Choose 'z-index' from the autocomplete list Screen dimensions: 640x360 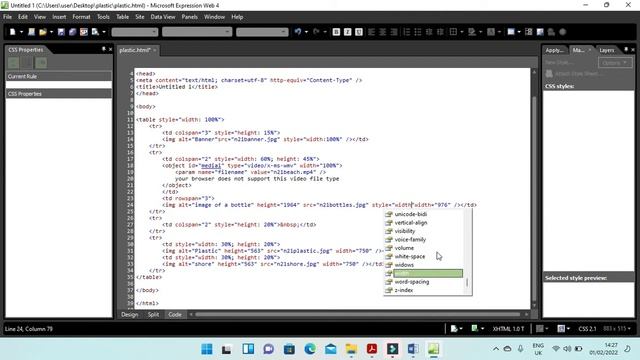coord(404,290)
